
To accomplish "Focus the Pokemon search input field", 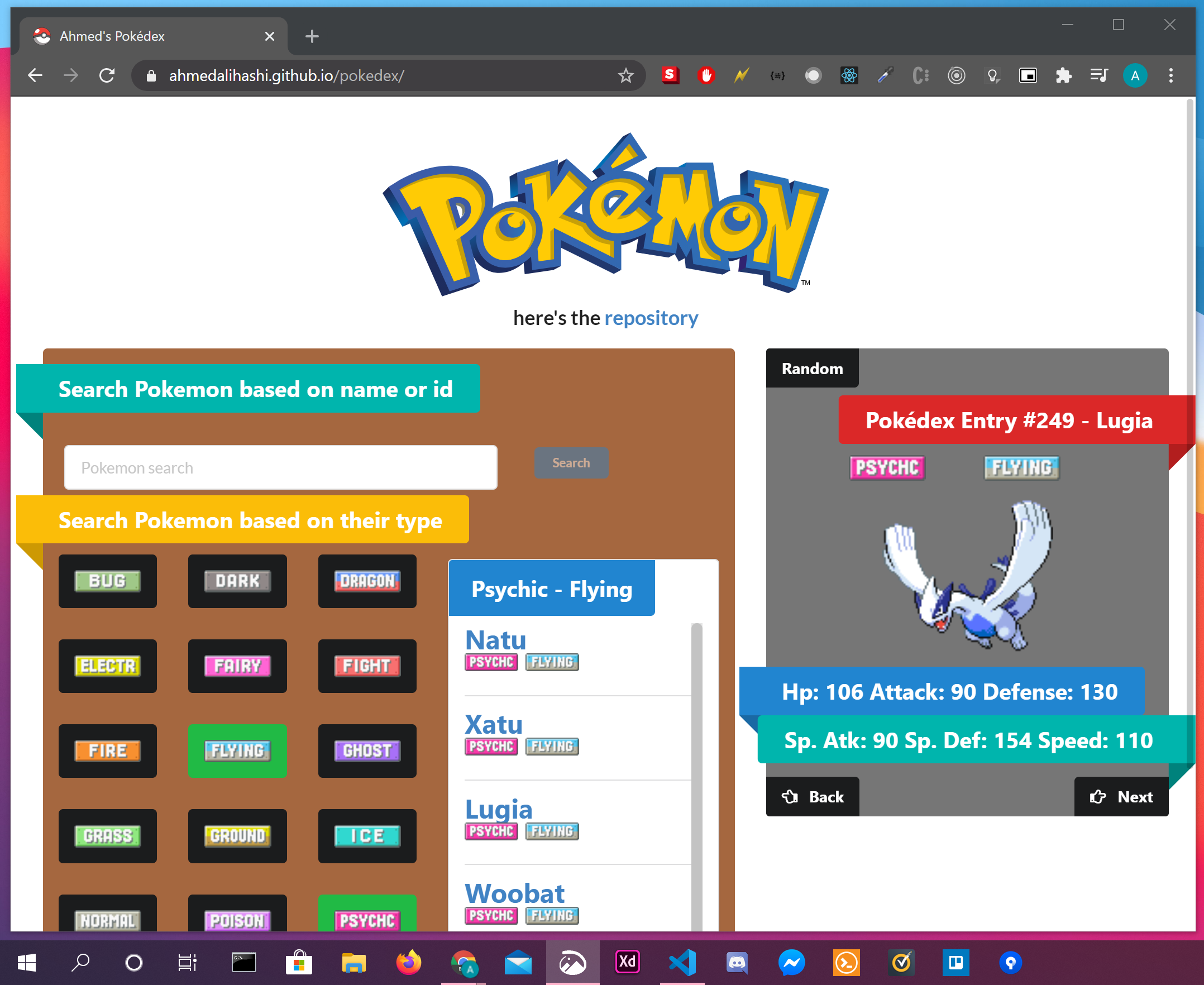I will [x=281, y=467].
